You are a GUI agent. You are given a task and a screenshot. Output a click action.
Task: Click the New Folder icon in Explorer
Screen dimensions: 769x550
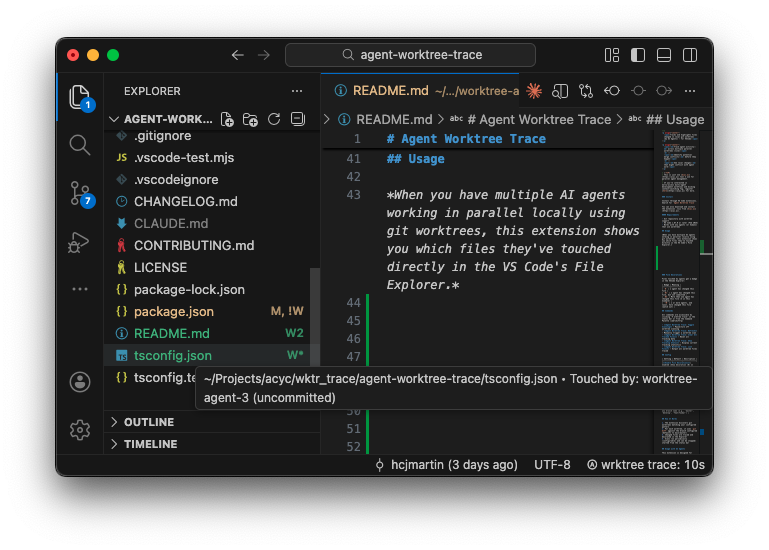(250, 119)
